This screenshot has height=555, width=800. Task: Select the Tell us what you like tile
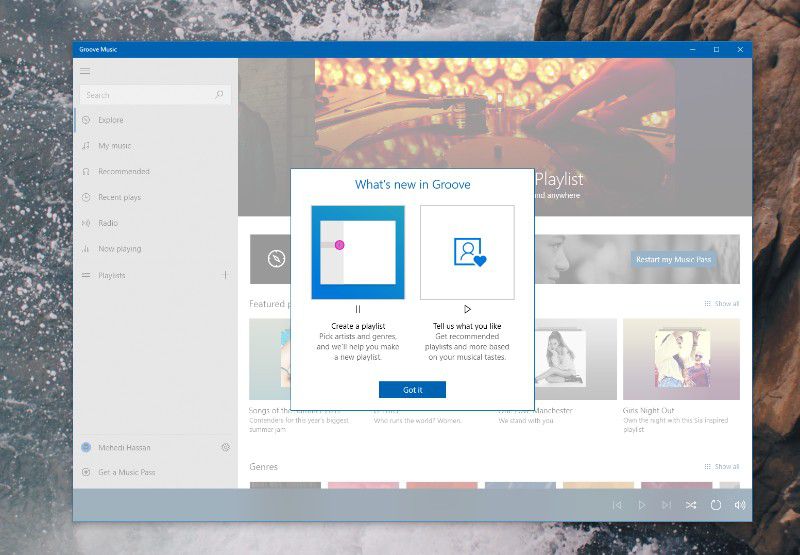click(467, 253)
